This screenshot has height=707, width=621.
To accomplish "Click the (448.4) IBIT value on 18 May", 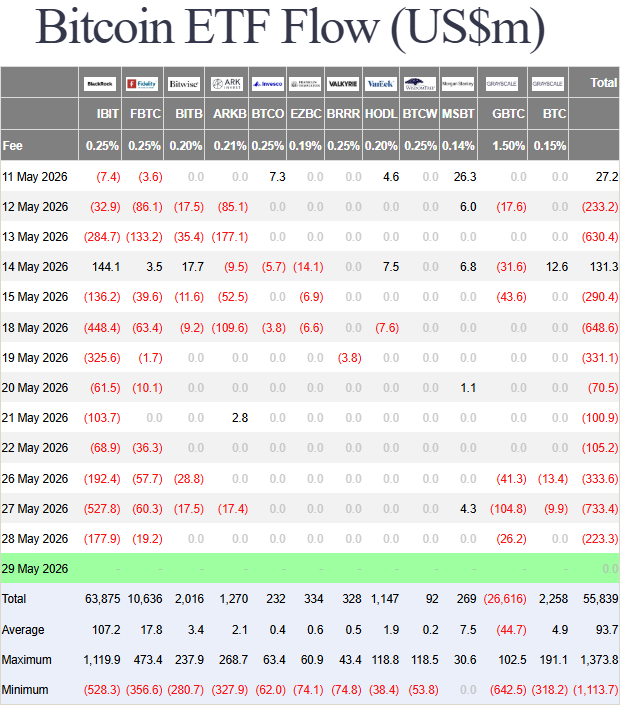I will pyautogui.click(x=102, y=328).
